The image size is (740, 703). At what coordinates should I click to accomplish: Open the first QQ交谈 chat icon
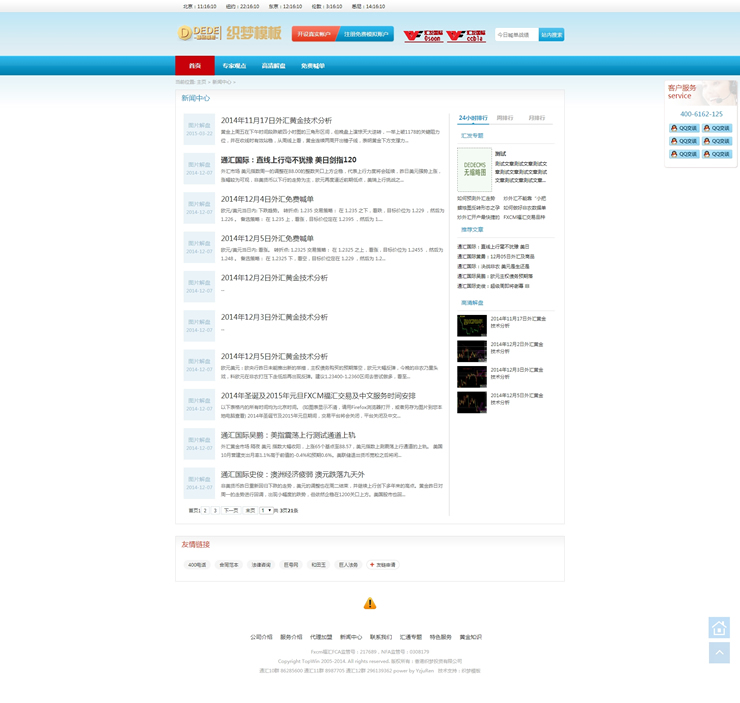pos(684,128)
